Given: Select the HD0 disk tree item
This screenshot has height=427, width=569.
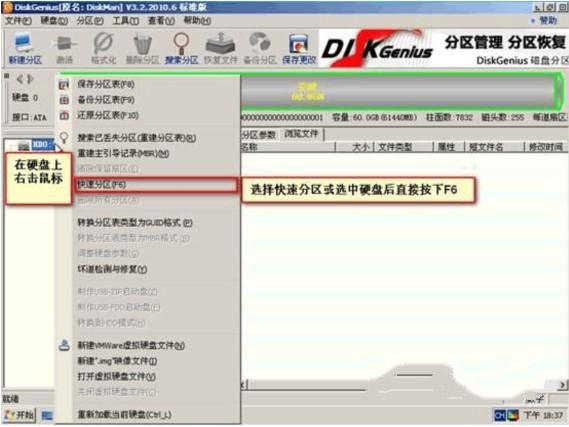Looking at the screenshot, I should coord(43,144).
